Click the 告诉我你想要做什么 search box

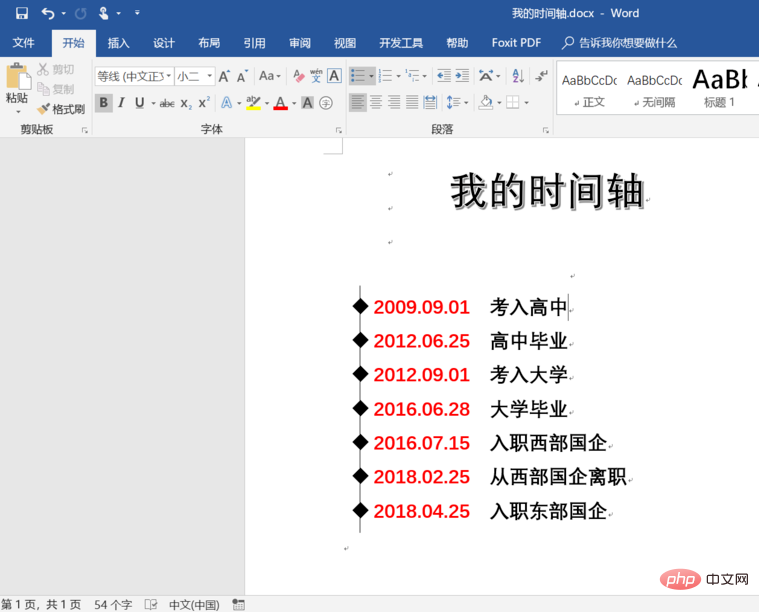[x=619, y=43]
